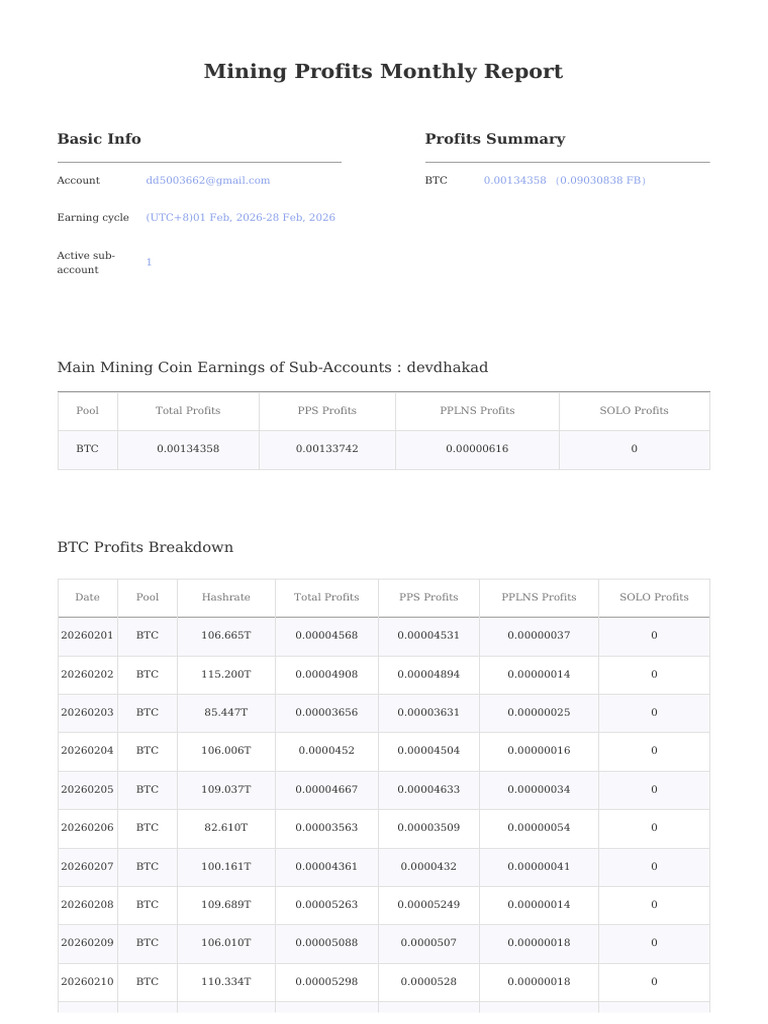
Task: Click date cell 20260205
Action: 87,790
